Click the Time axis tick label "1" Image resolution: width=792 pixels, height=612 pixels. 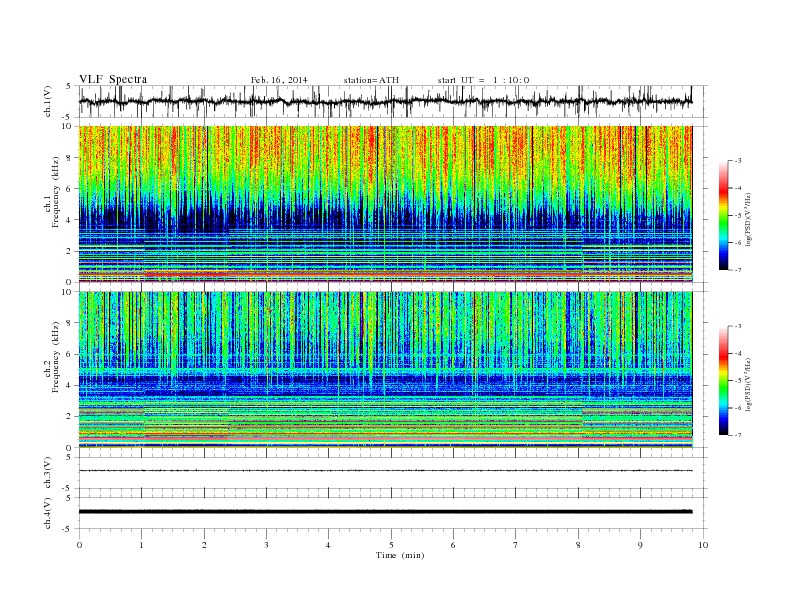pyautogui.click(x=142, y=545)
